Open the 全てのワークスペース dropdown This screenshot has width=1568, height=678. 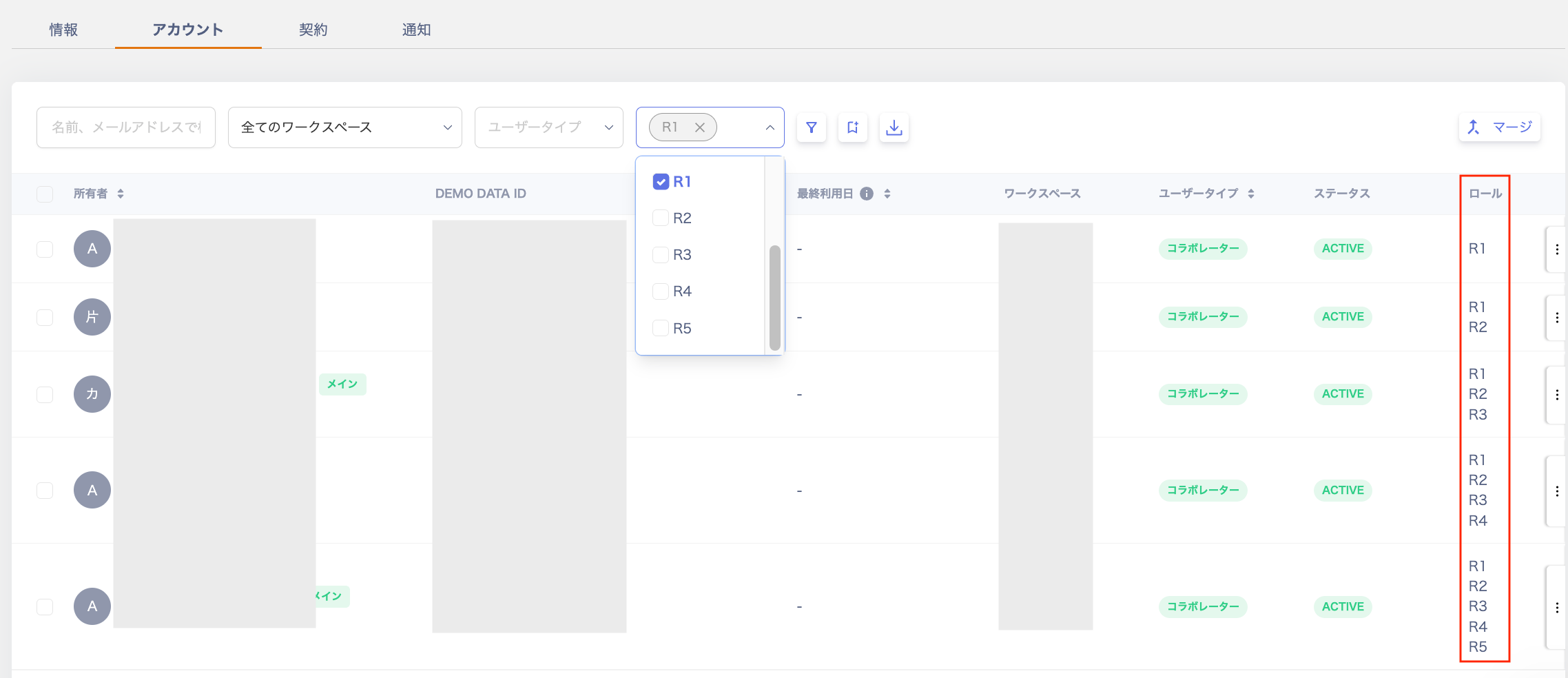click(x=345, y=127)
